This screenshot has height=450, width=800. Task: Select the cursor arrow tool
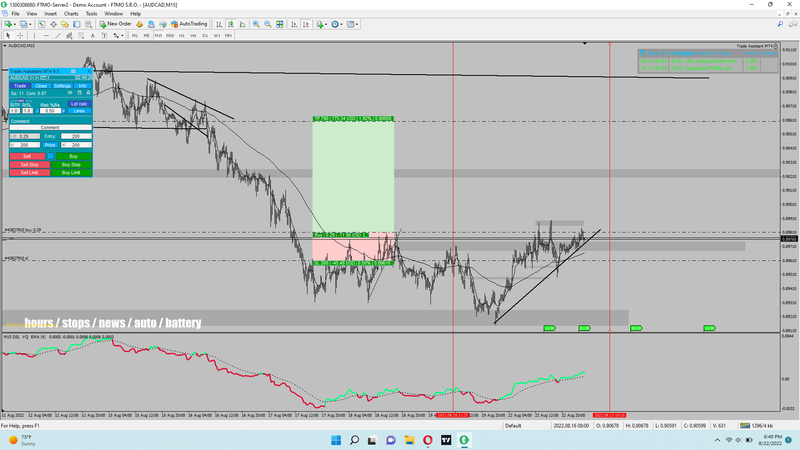point(8,35)
